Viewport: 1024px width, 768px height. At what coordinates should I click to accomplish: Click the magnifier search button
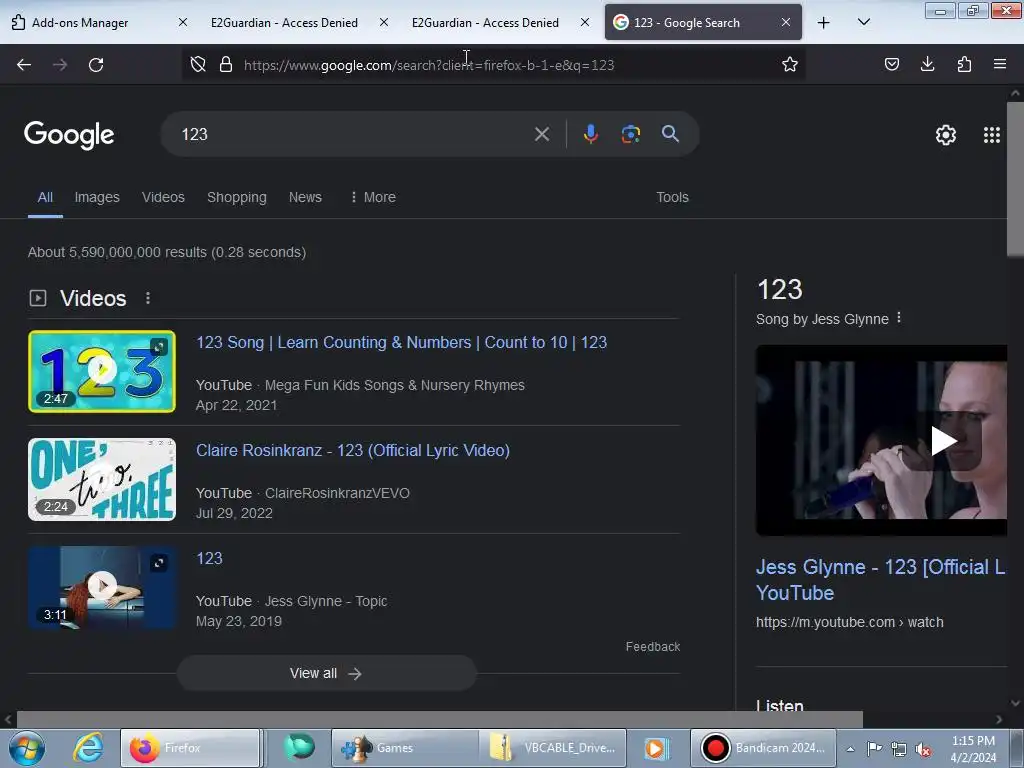click(x=670, y=134)
